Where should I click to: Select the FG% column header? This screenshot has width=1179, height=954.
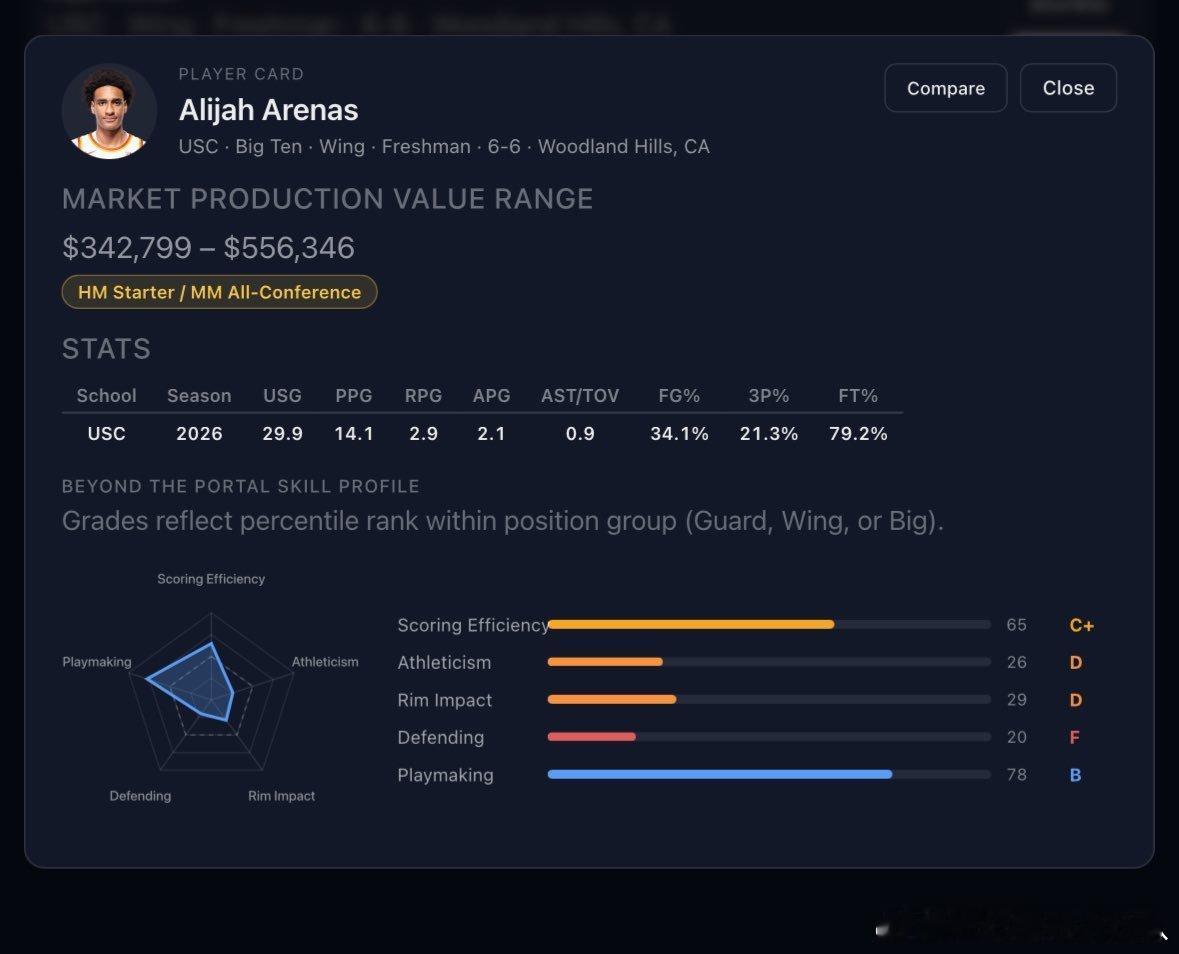[x=679, y=395]
